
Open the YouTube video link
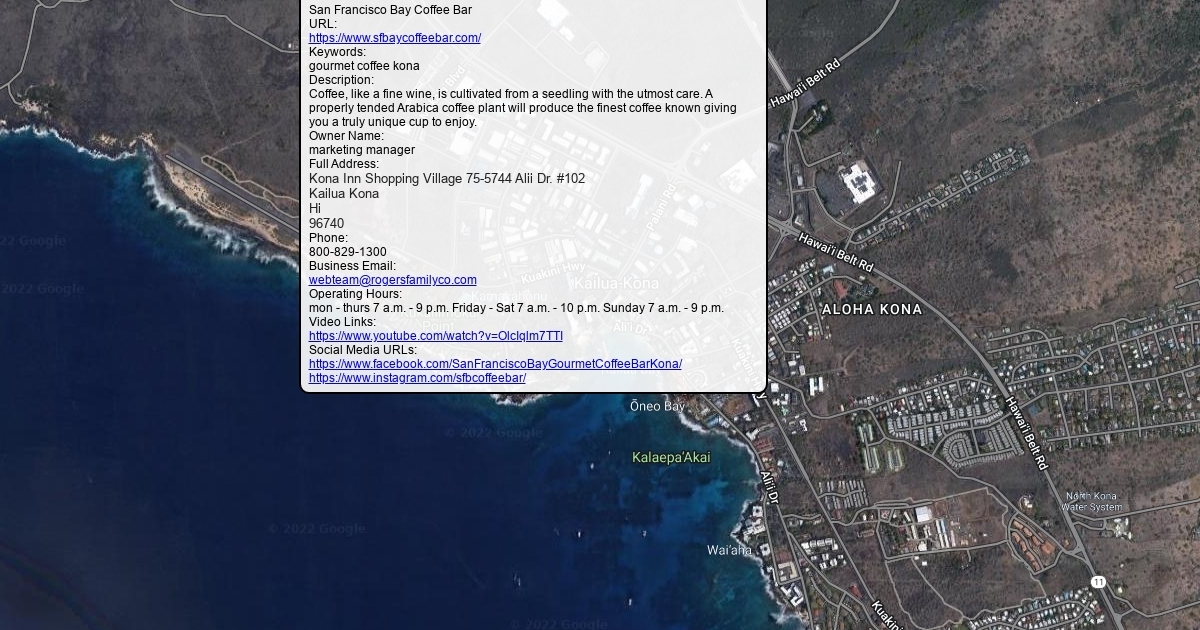click(x=435, y=336)
